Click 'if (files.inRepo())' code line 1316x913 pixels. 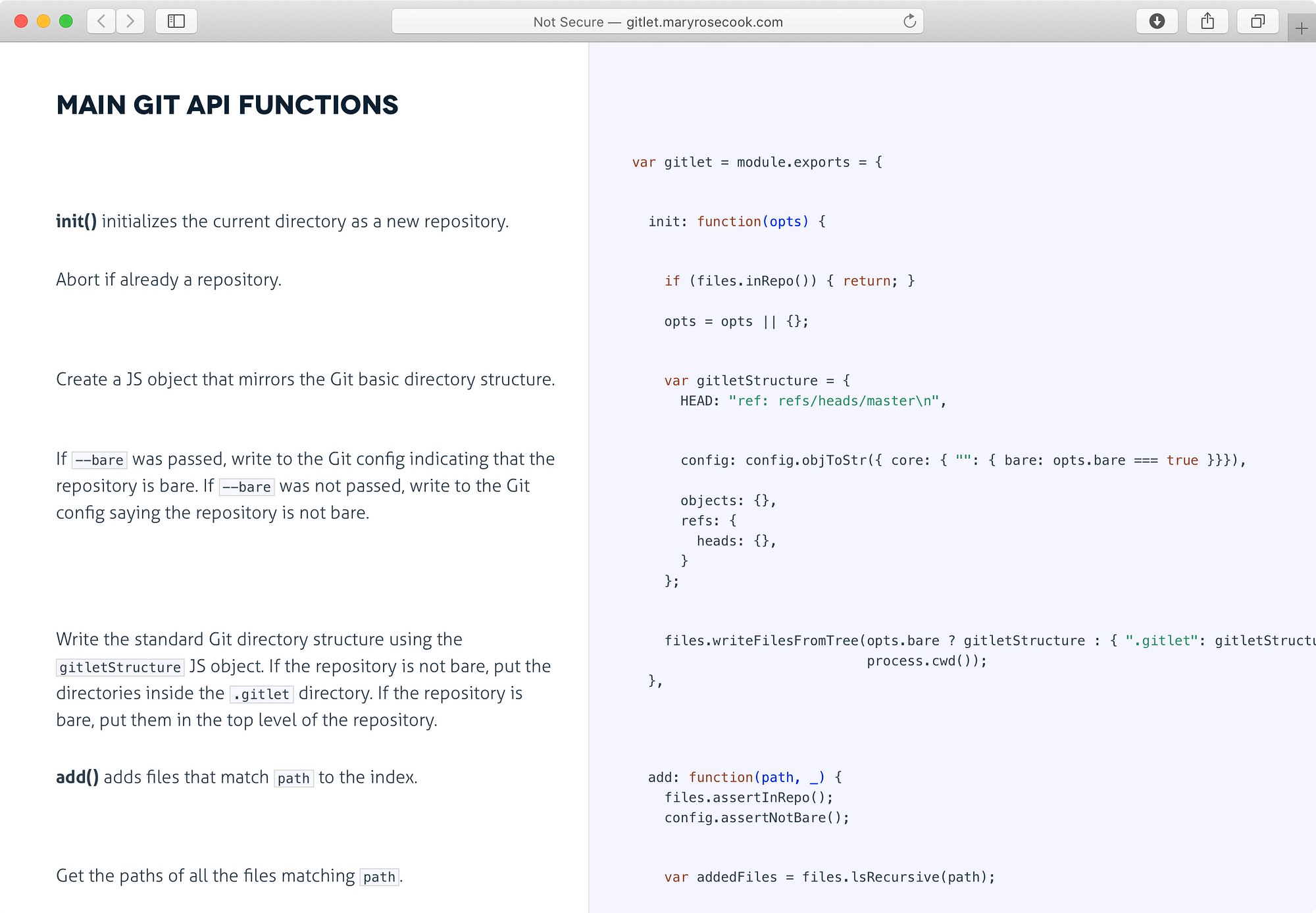point(790,281)
